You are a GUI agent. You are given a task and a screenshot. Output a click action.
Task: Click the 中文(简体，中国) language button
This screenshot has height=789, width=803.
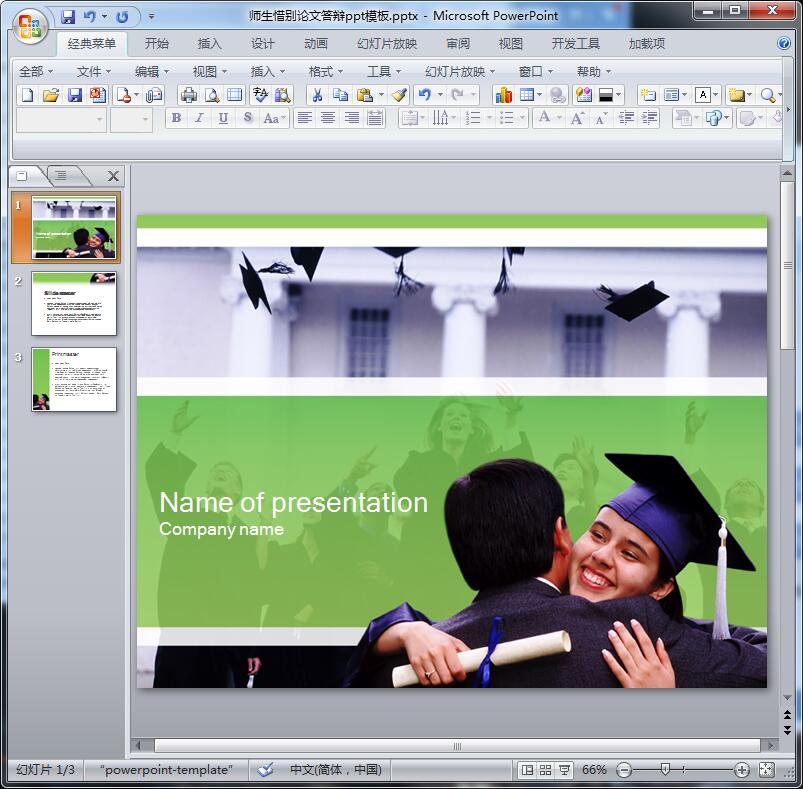335,770
